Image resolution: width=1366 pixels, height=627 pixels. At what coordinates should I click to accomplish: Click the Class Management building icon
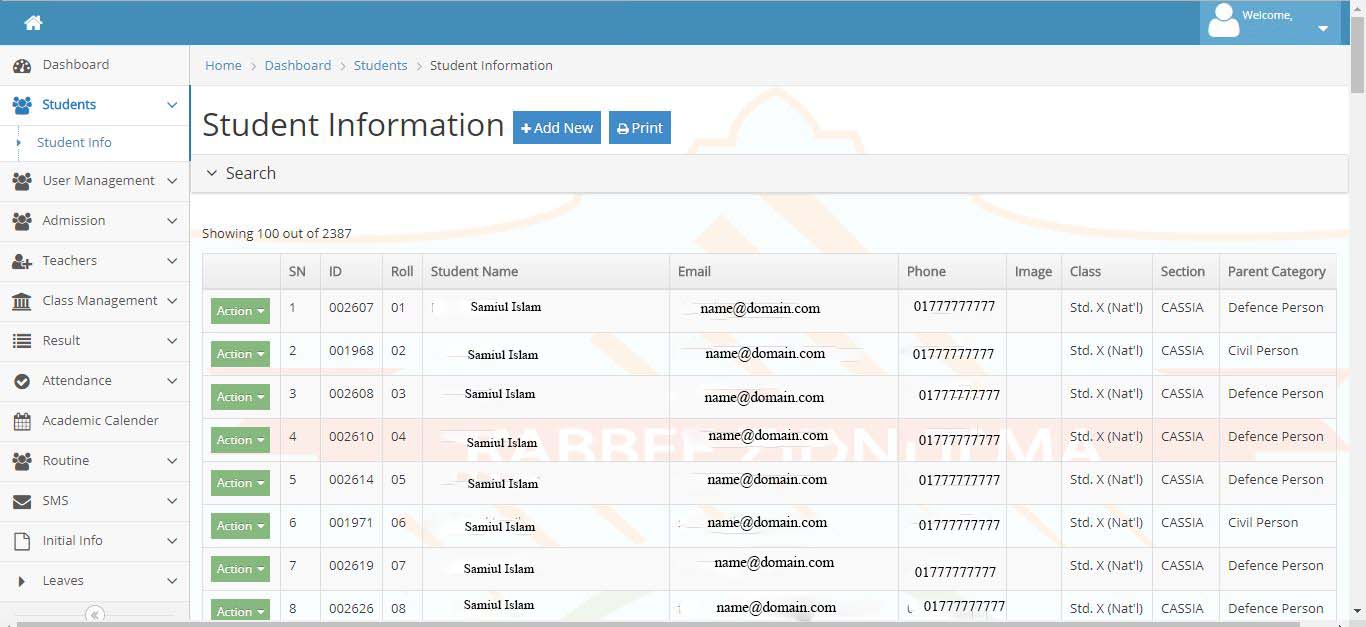click(x=22, y=301)
